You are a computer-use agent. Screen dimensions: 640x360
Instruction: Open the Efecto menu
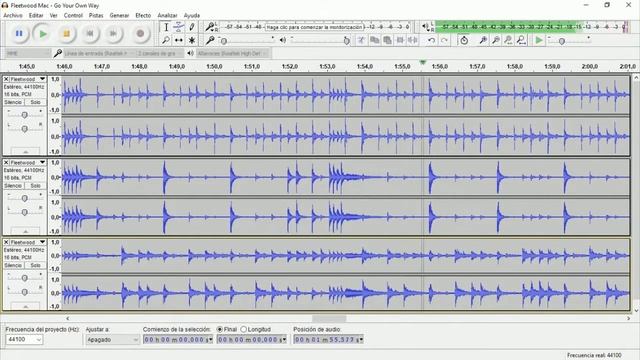(x=143, y=15)
